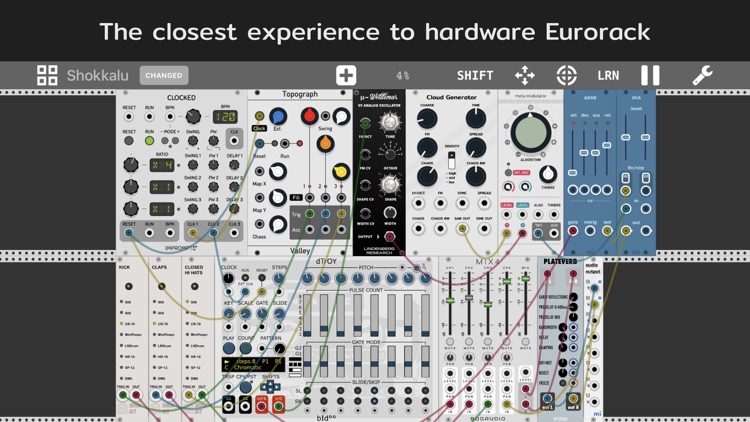
Task: Flip the second VCA lin/exp switch
Action: pos(646,178)
